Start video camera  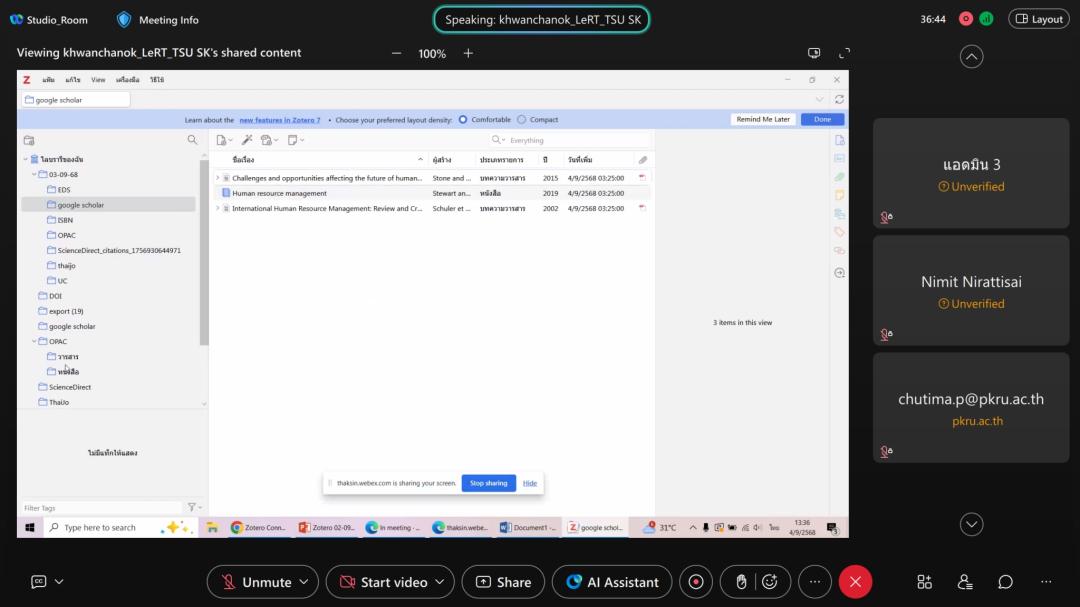(383, 582)
